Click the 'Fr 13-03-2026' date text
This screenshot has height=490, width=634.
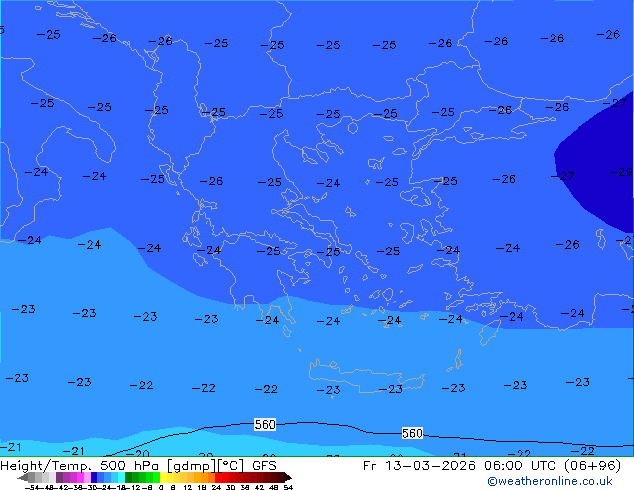pos(419,466)
